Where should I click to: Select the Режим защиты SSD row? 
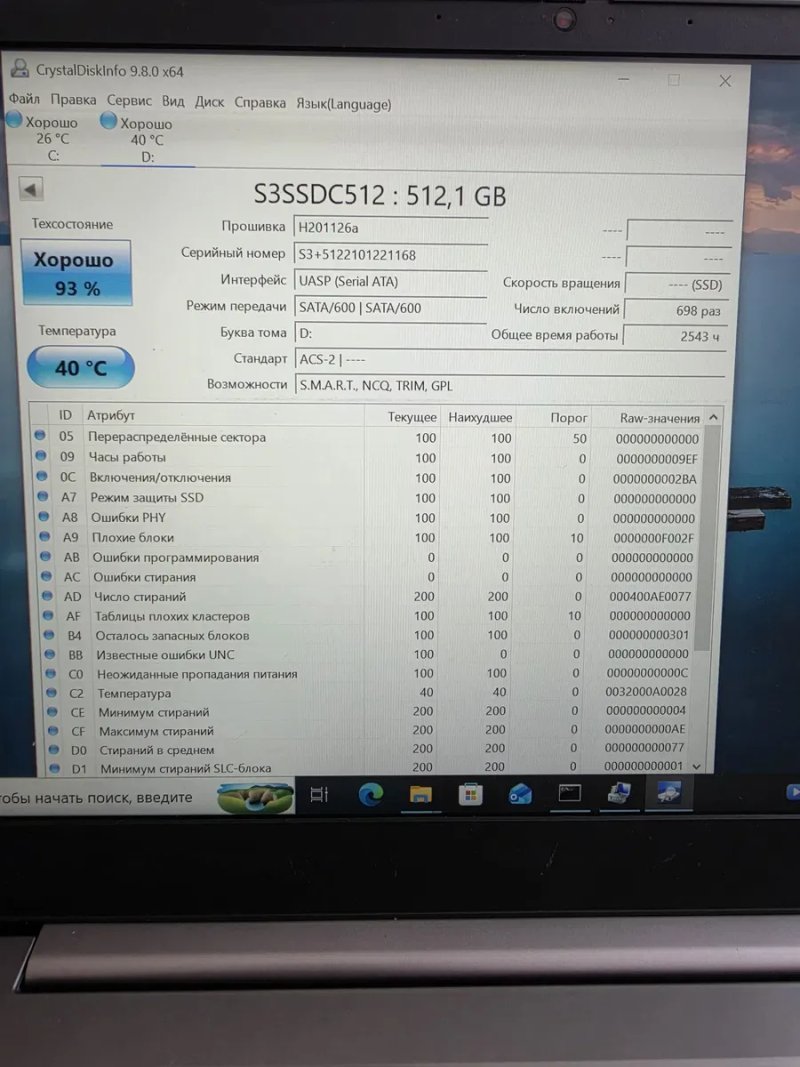[x=367, y=498]
